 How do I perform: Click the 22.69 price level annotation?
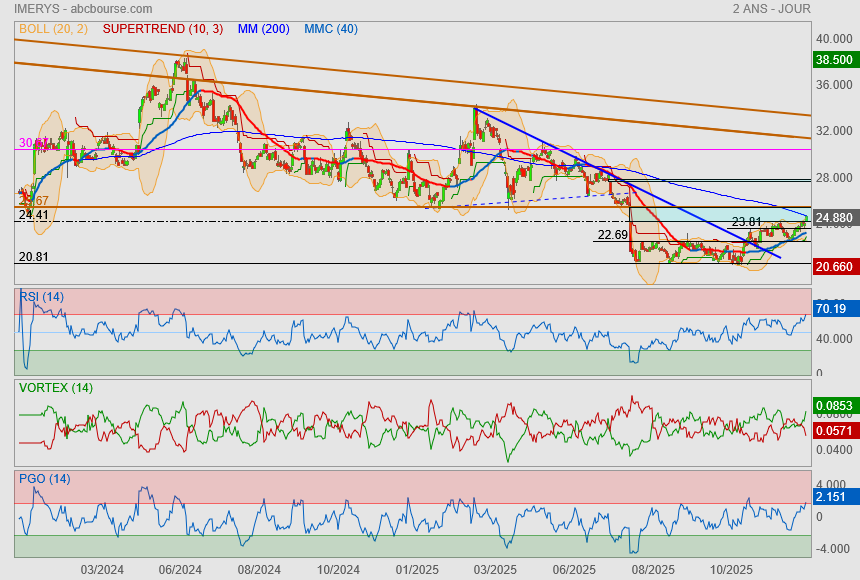click(x=612, y=235)
